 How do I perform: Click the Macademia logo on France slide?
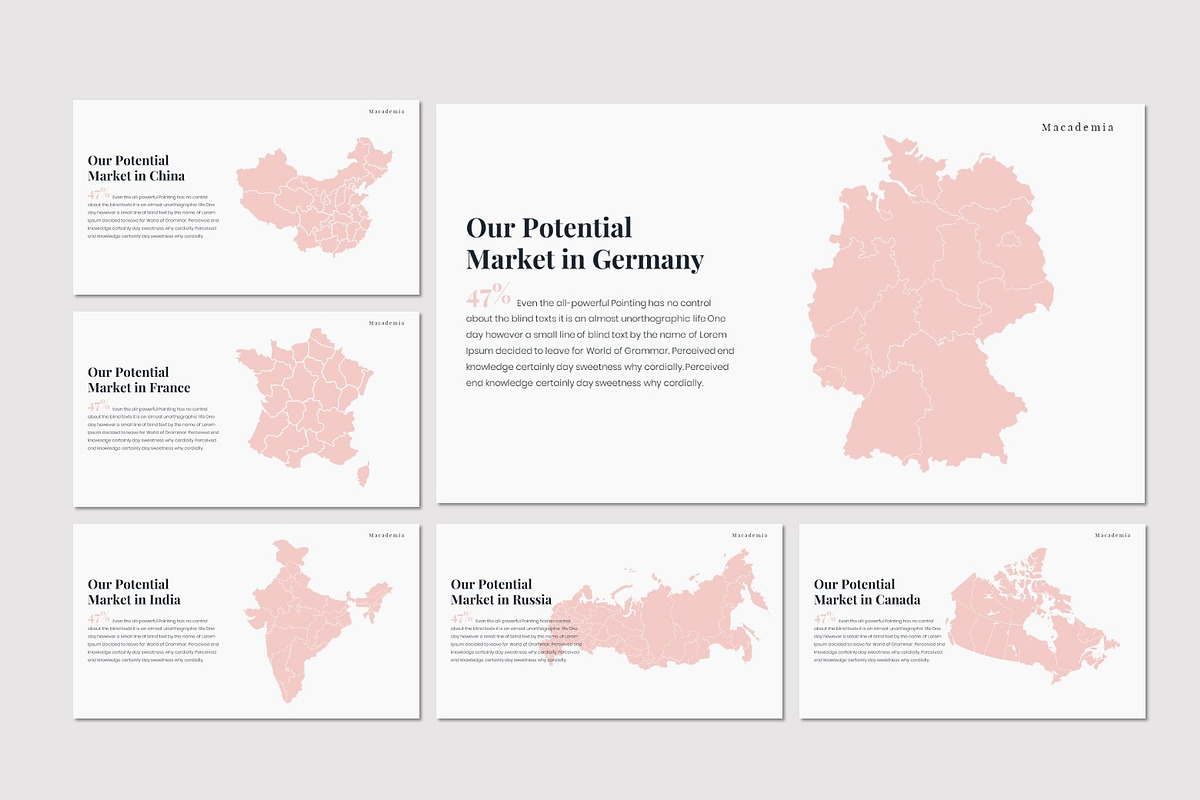(387, 323)
